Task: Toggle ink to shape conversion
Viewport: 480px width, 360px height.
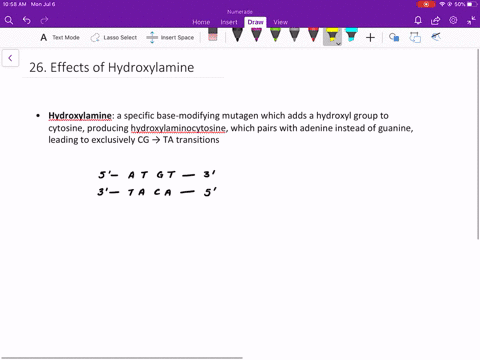Action: pos(415,37)
